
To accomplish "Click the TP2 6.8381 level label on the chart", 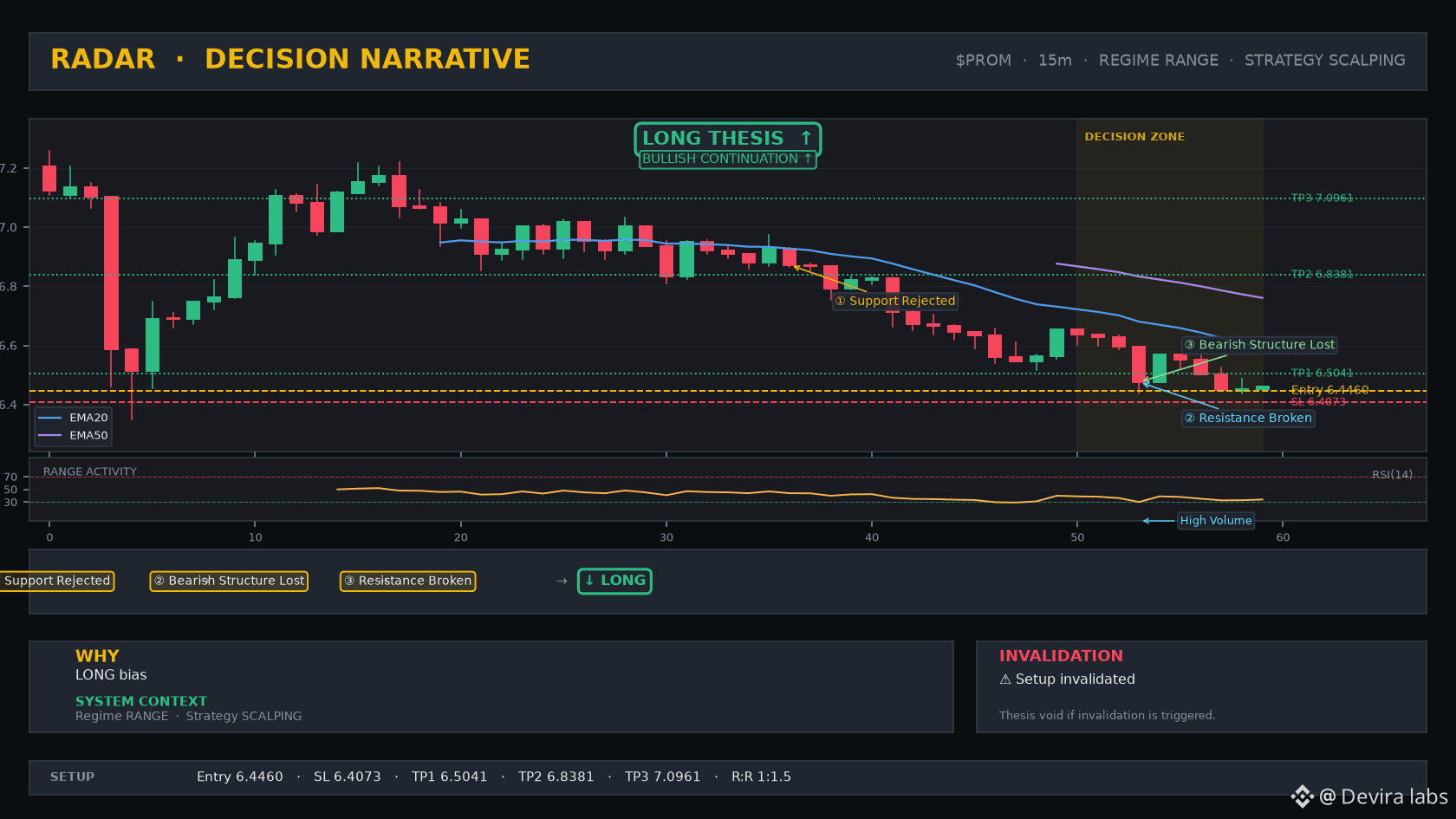I will (1322, 274).
